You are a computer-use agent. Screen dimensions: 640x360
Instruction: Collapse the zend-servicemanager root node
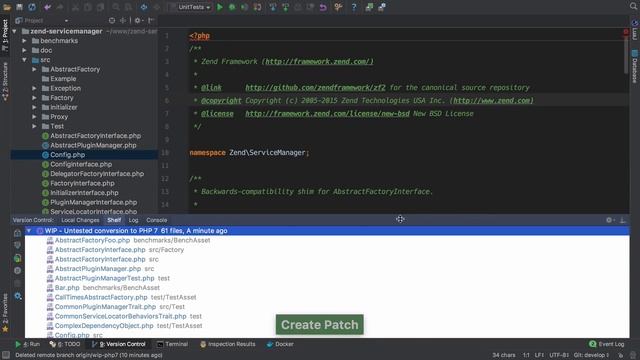click(15, 31)
